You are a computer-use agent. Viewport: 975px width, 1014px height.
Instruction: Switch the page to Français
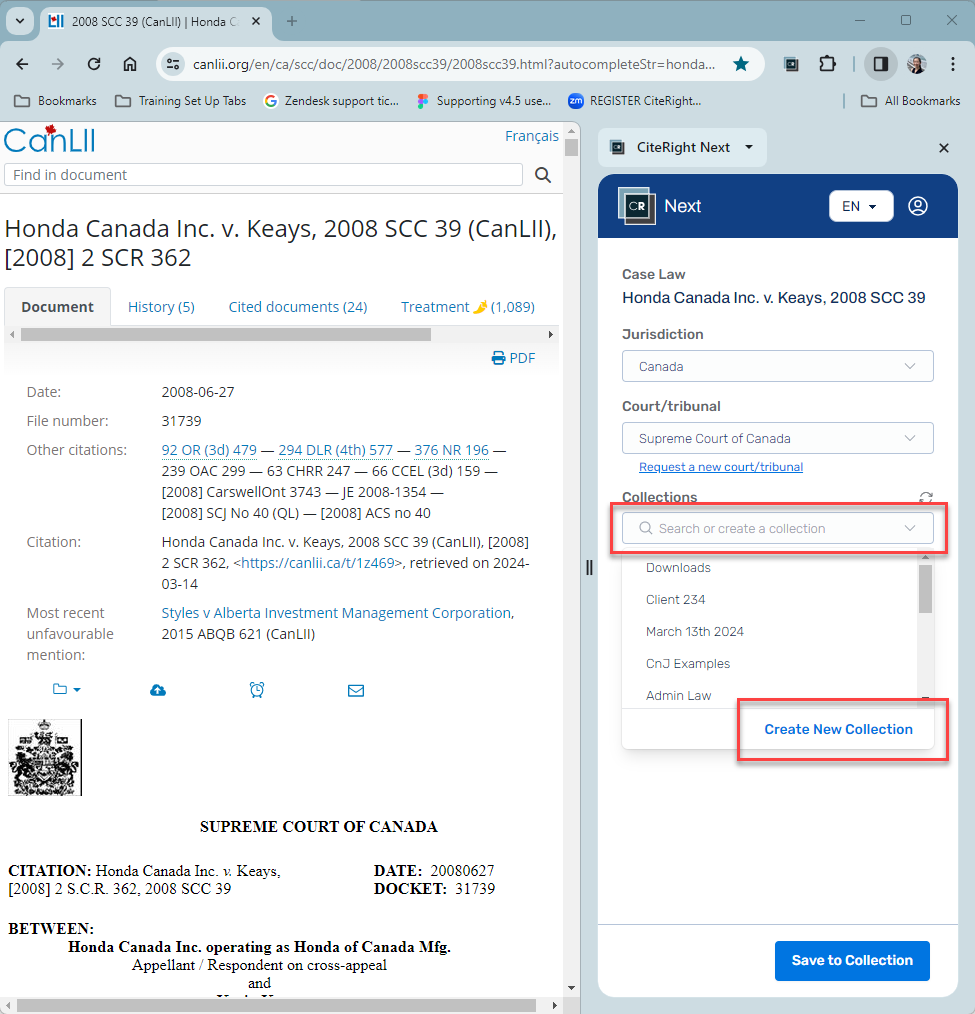click(x=531, y=136)
